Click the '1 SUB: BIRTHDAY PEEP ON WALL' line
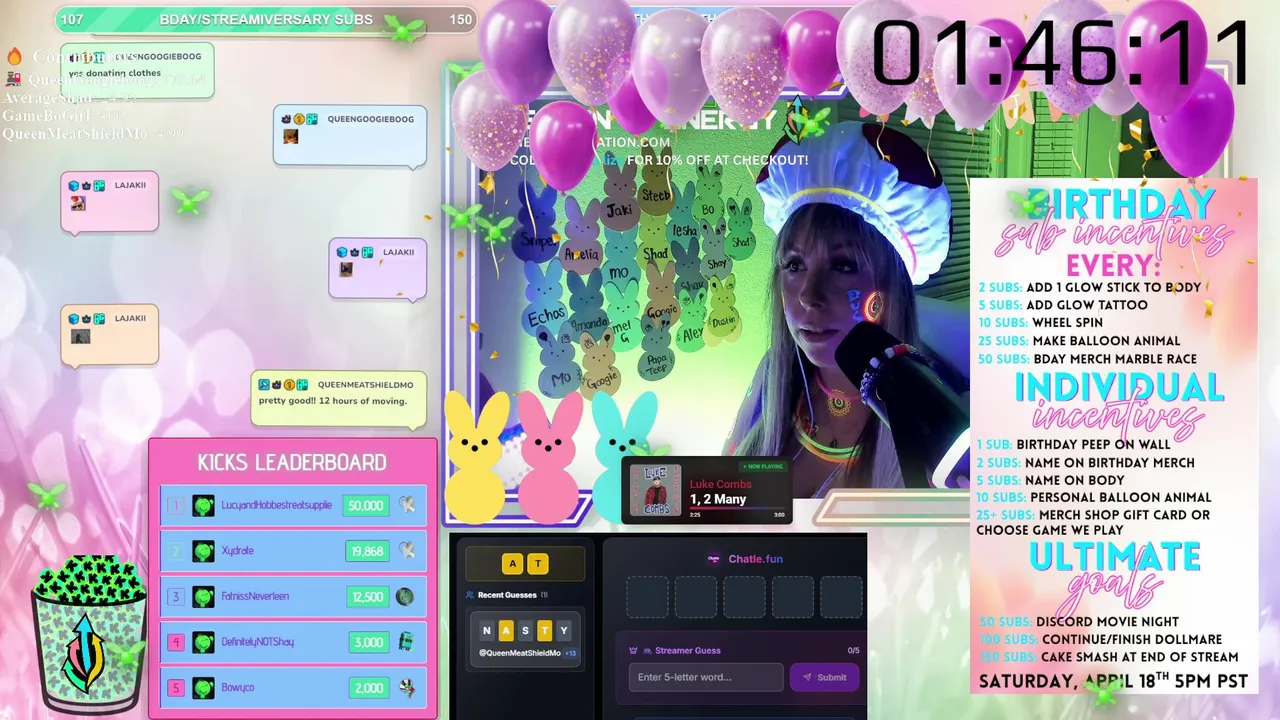The width and height of the screenshot is (1280, 720). pos(1073,444)
